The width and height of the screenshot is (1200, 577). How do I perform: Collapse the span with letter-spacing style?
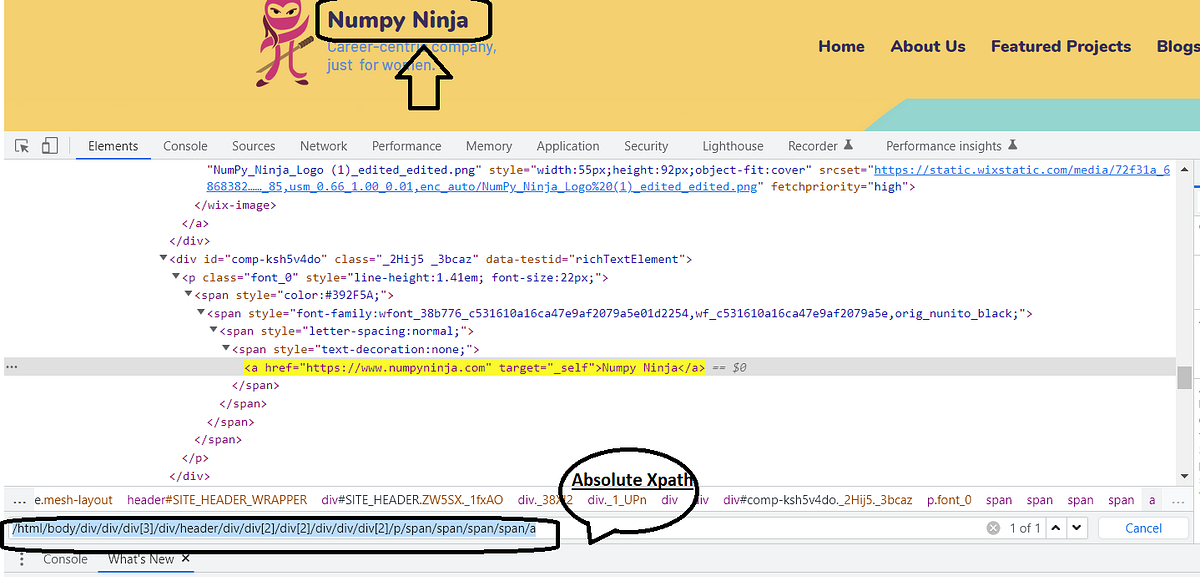(x=213, y=330)
